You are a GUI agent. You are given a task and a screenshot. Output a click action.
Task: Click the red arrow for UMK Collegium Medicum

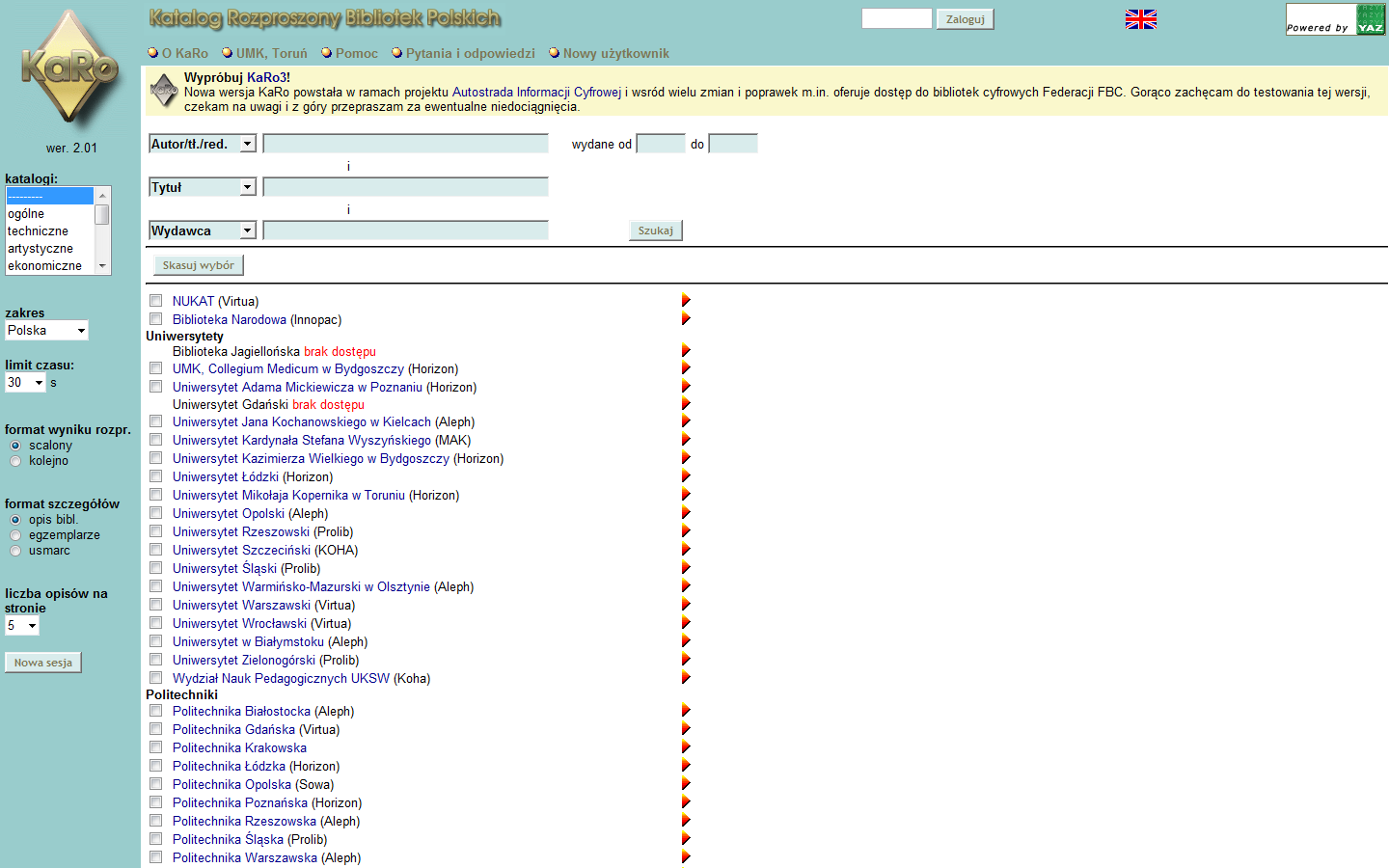pos(686,368)
